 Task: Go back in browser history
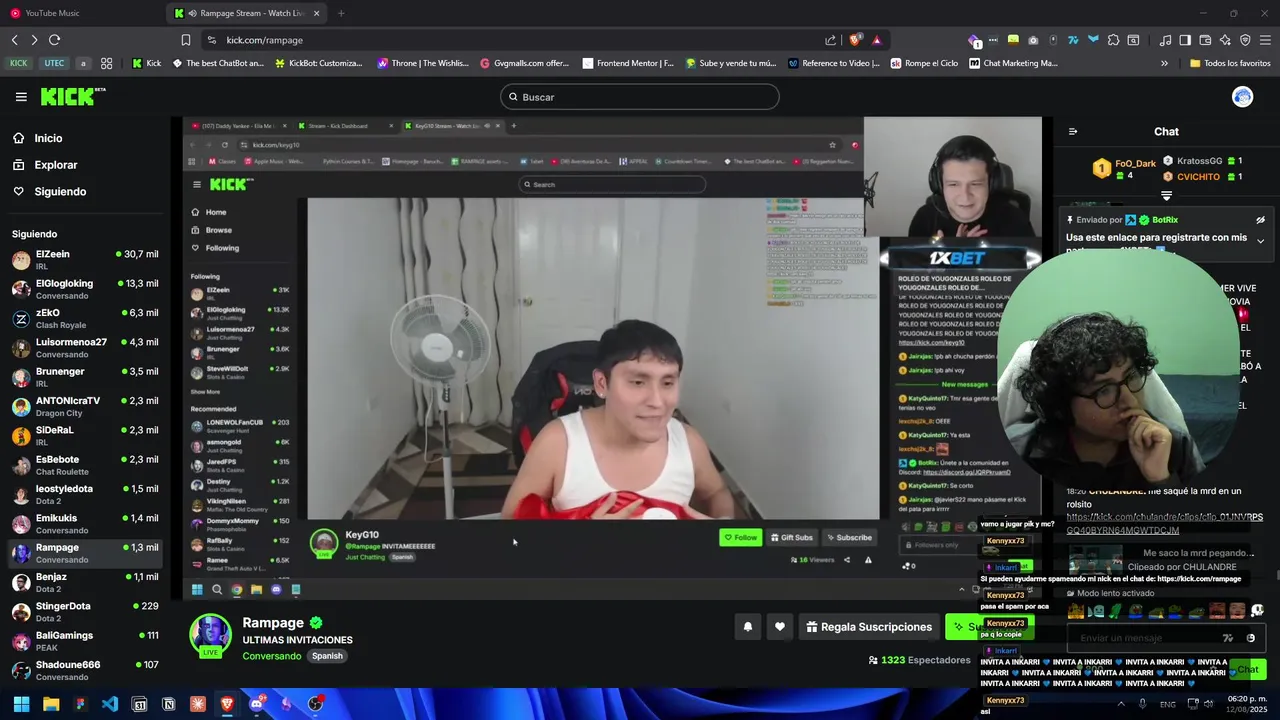(14, 40)
